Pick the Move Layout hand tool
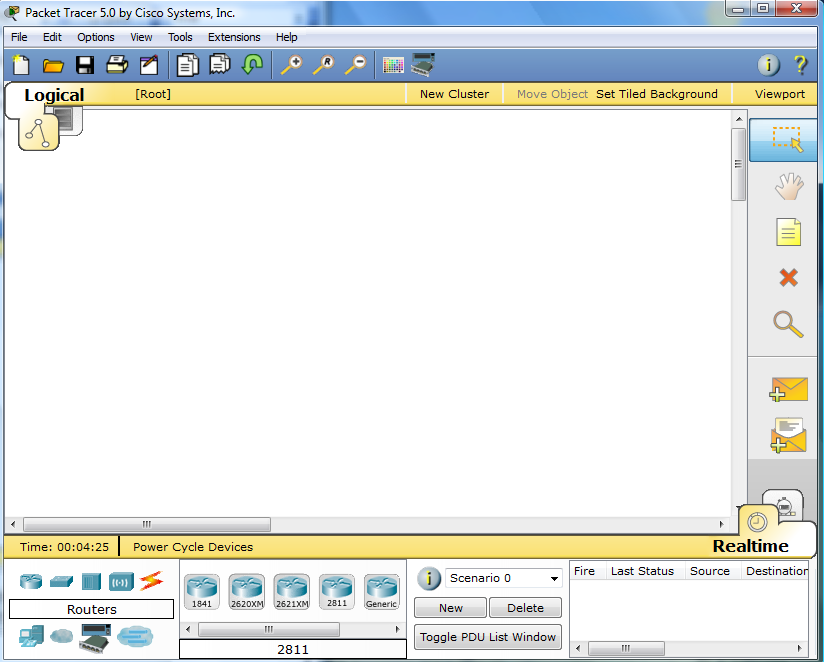 click(x=789, y=187)
